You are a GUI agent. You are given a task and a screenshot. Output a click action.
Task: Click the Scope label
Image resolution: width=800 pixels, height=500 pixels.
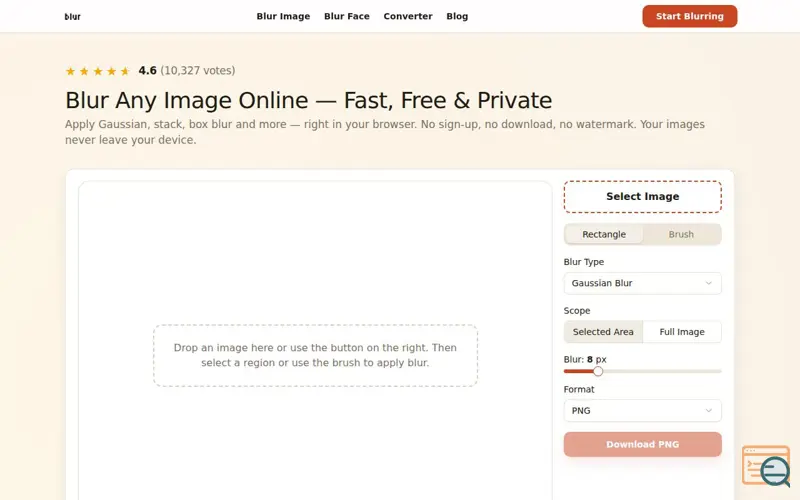point(577,311)
